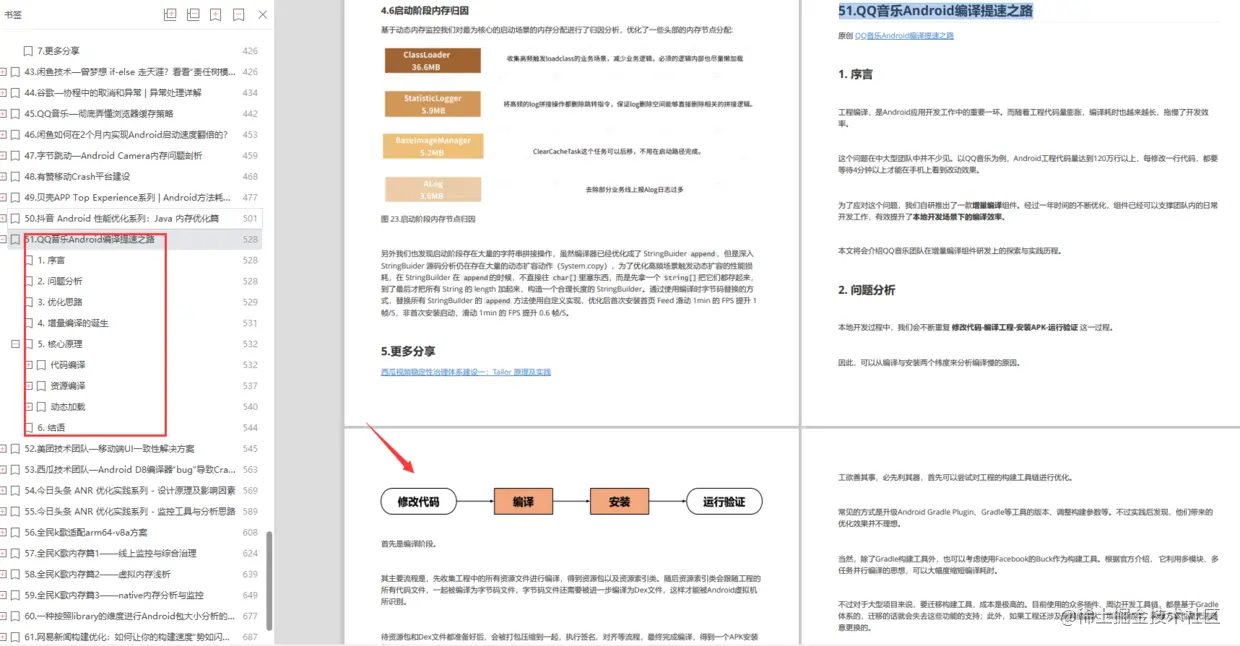Image resolution: width=1240 pixels, height=646 pixels.
Task: Click bookmark icon beside 7.更多分享
Action: click(x=28, y=51)
